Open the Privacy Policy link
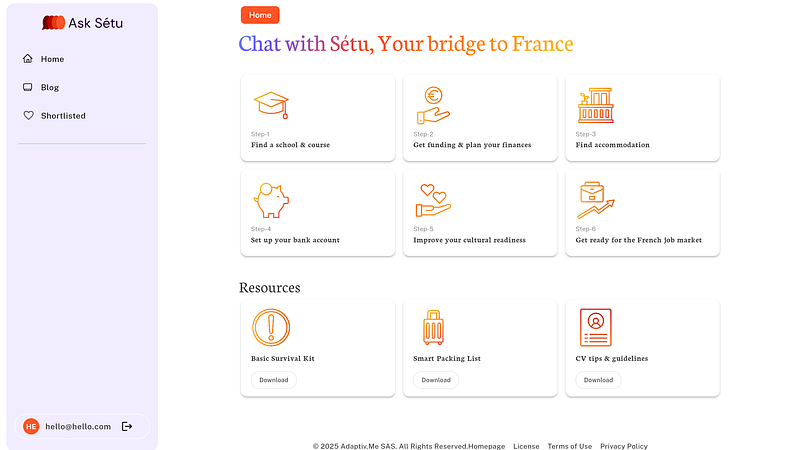This screenshot has width=800, height=450. [624, 446]
